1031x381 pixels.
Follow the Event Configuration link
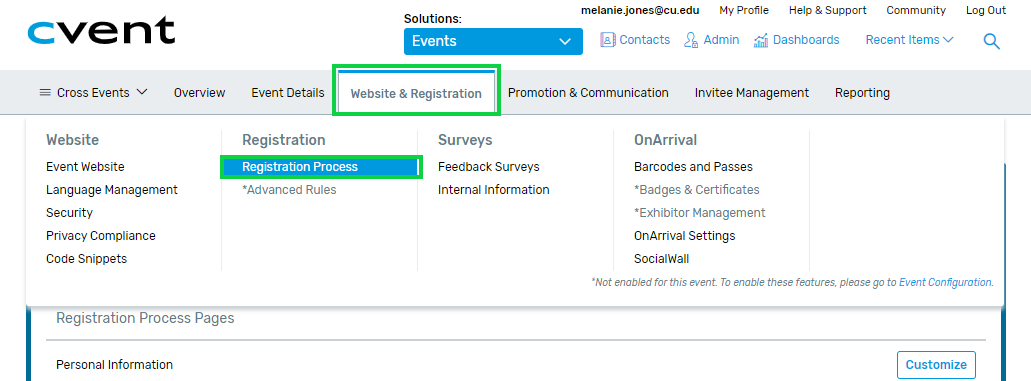(945, 282)
